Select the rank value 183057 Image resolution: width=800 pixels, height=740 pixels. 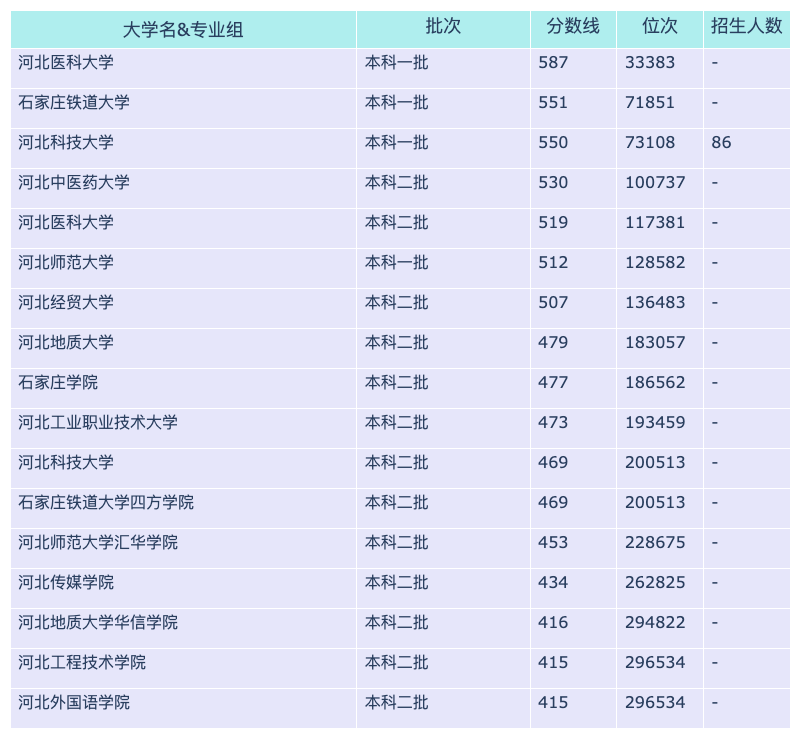(655, 342)
